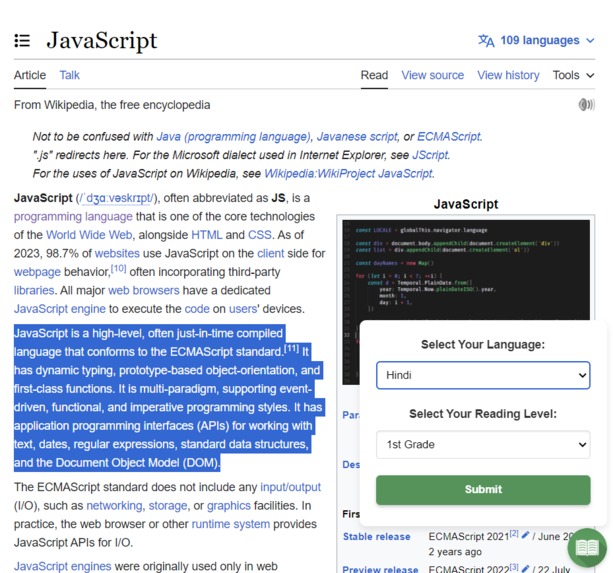Select the Read tab
This screenshot has height=573, width=613.
pyautogui.click(x=374, y=75)
